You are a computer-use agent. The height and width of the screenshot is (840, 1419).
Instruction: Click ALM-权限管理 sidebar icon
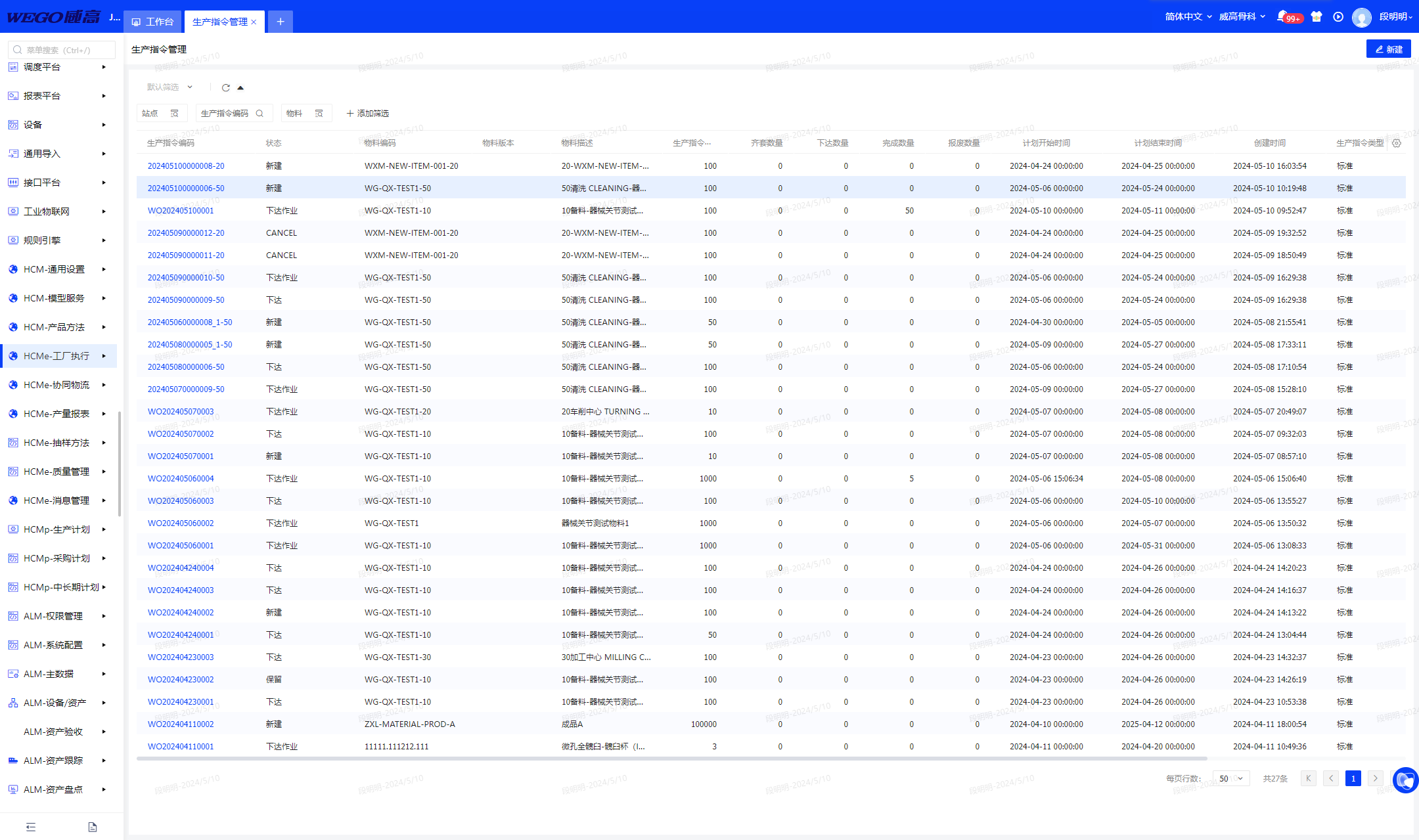13,616
